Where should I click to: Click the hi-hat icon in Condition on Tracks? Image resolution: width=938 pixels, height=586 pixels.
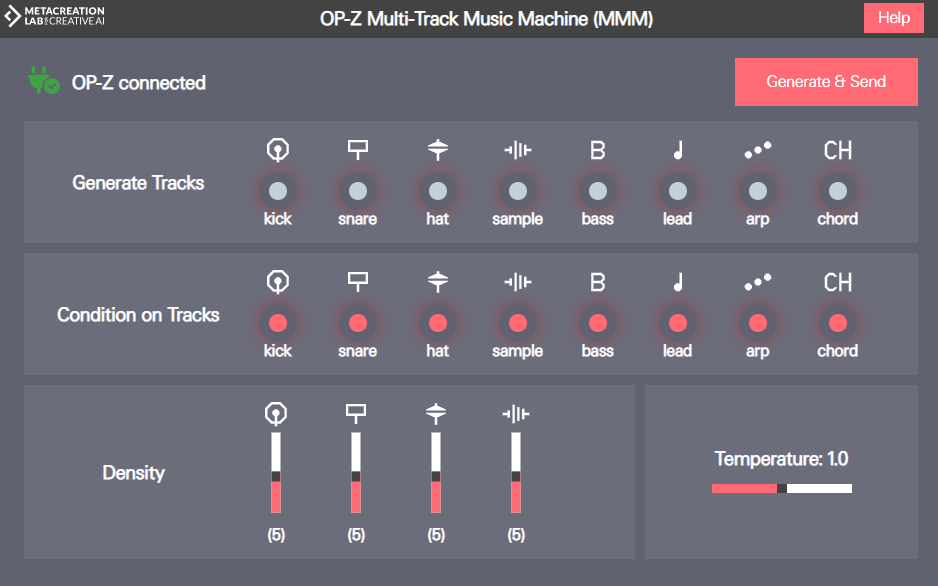pyautogui.click(x=438, y=282)
